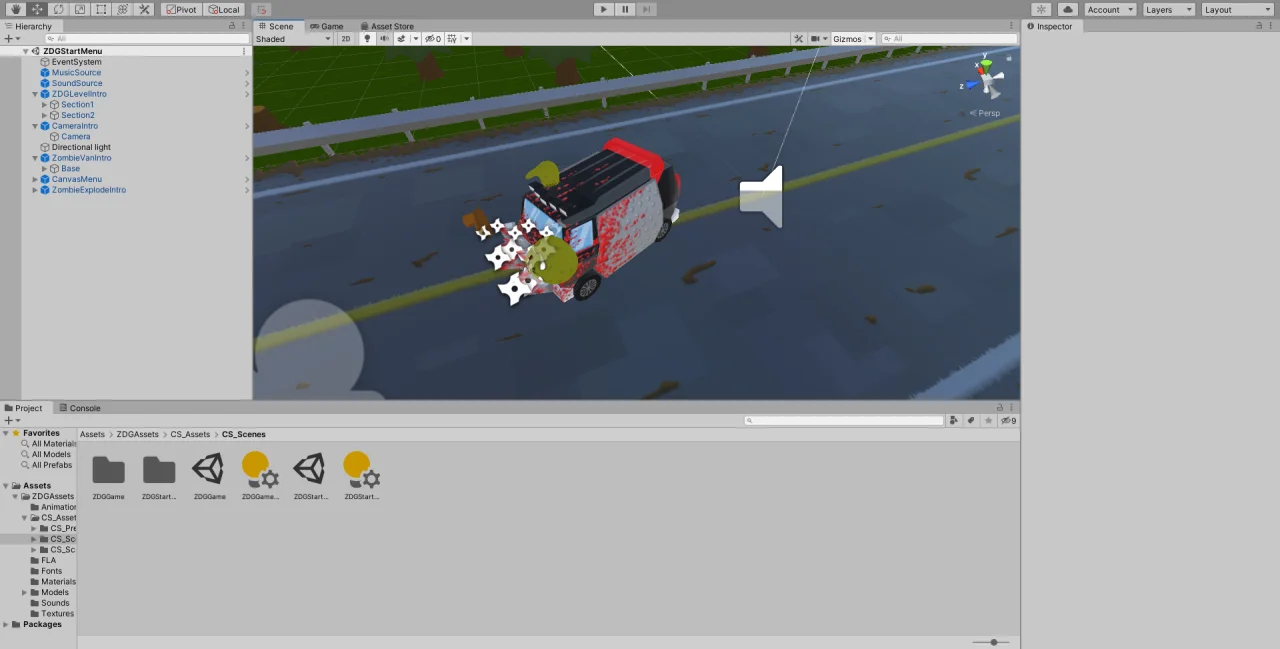
Task: Open the Gizmos menu
Action: click(x=847, y=39)
